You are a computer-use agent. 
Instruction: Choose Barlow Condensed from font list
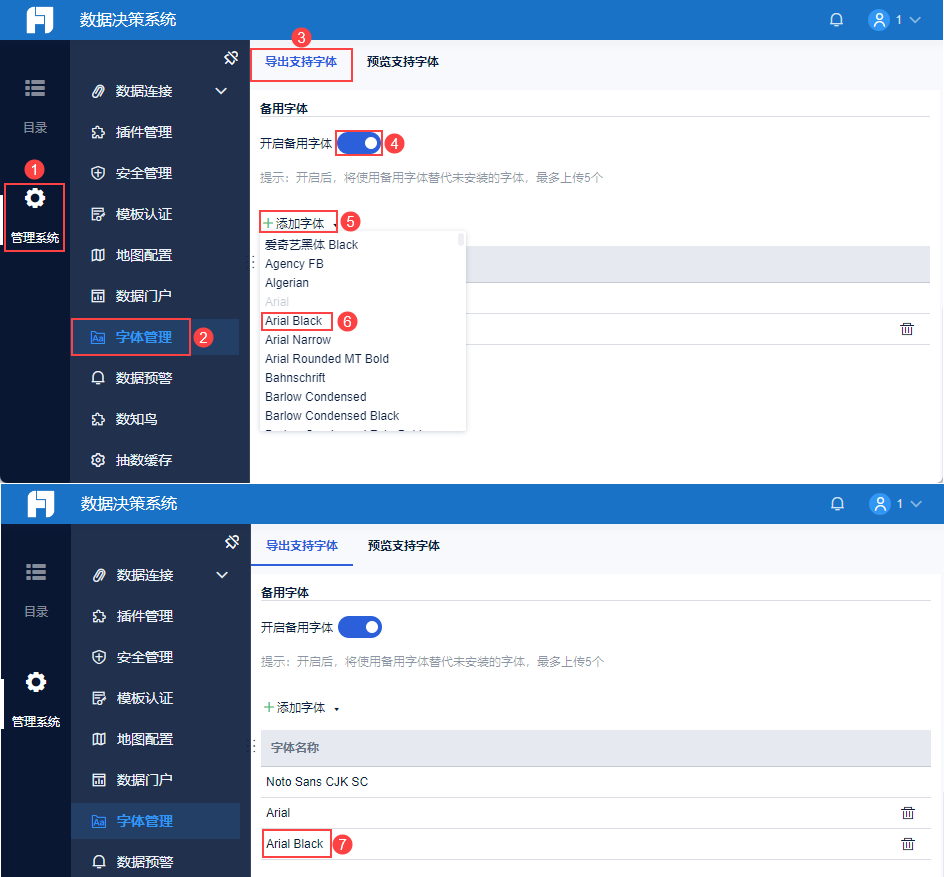tap(315, 397)
